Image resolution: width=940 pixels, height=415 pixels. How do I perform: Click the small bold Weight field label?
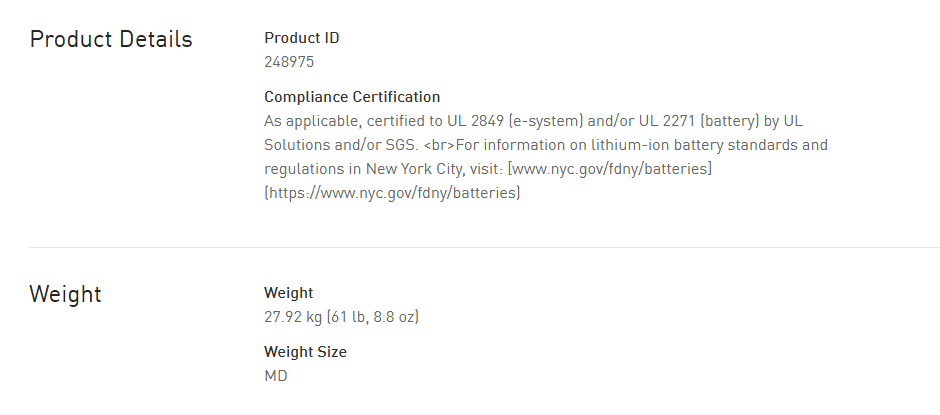point(288,293)
